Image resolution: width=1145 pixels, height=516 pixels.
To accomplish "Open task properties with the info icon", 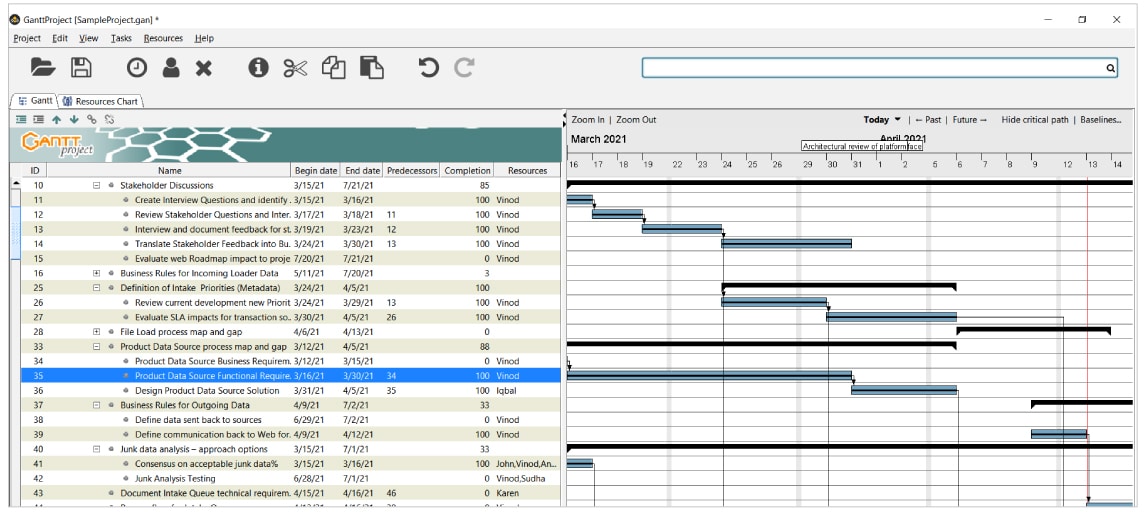I will (x=258, y=67).
